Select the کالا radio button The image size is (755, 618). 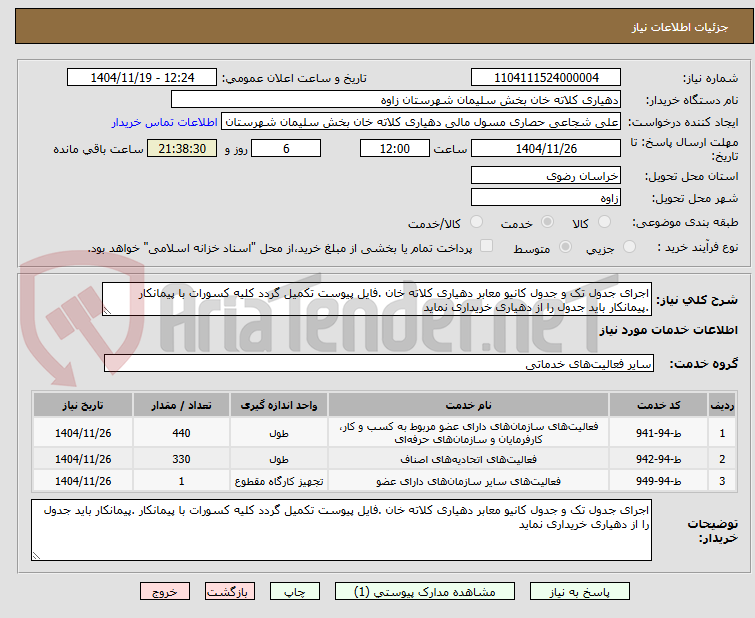coord(604,222)
